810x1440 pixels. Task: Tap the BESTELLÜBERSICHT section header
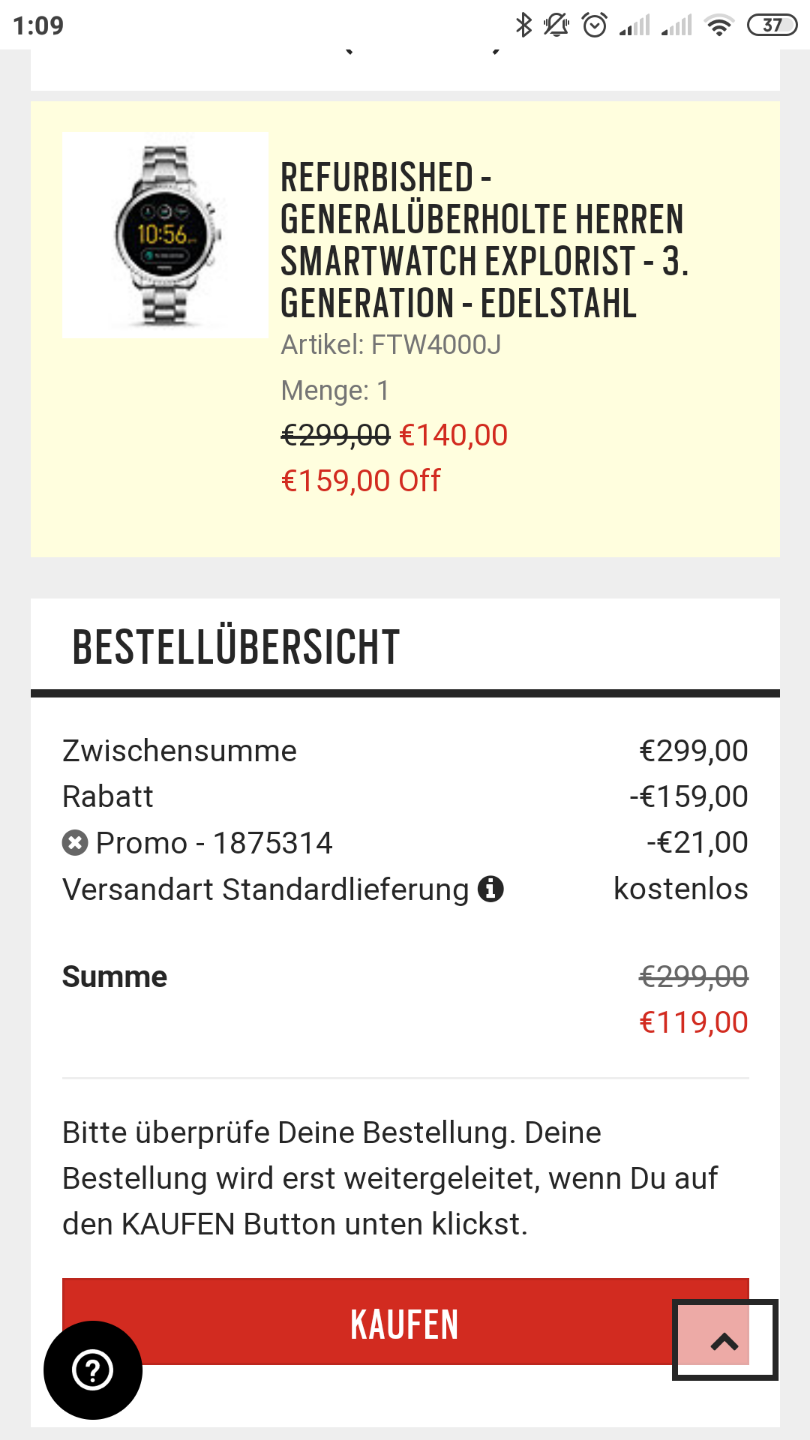pos(236,648)
